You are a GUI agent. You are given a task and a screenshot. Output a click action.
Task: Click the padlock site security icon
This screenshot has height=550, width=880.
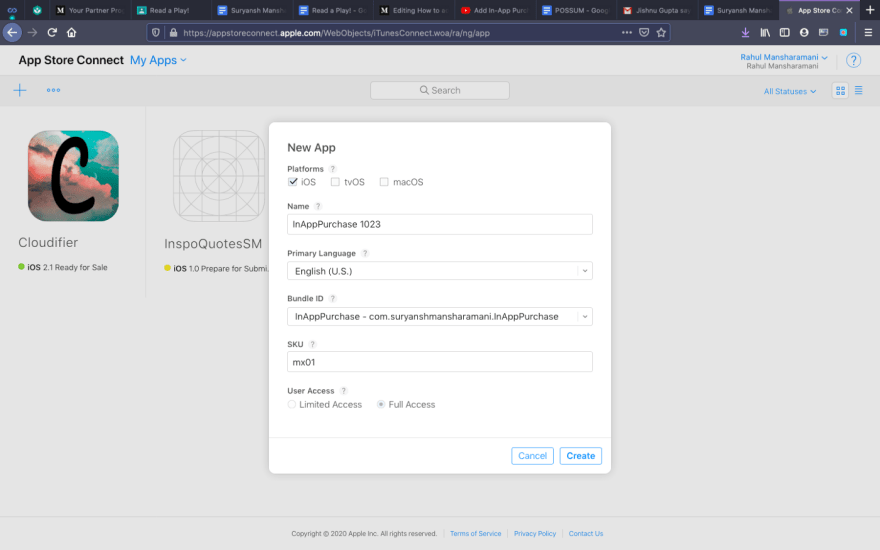[x=173, y=33]
